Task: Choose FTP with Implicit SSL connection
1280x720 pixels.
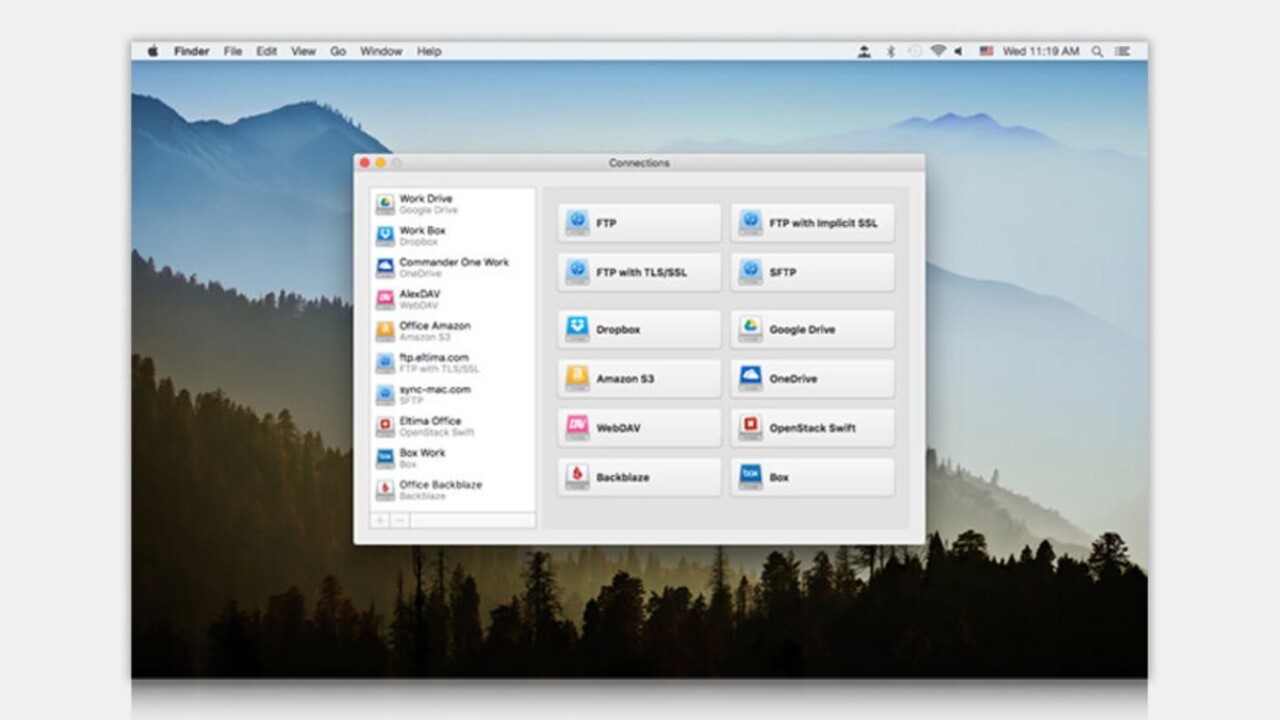Action: click(x=812, y=223)
